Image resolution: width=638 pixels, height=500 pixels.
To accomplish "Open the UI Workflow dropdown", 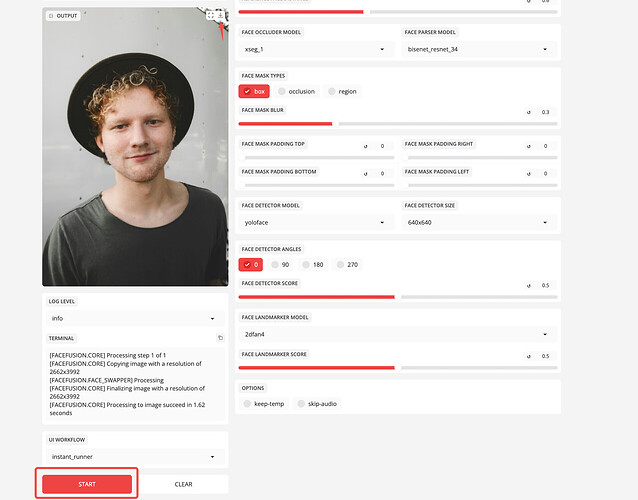I will [x=135, y=456].
